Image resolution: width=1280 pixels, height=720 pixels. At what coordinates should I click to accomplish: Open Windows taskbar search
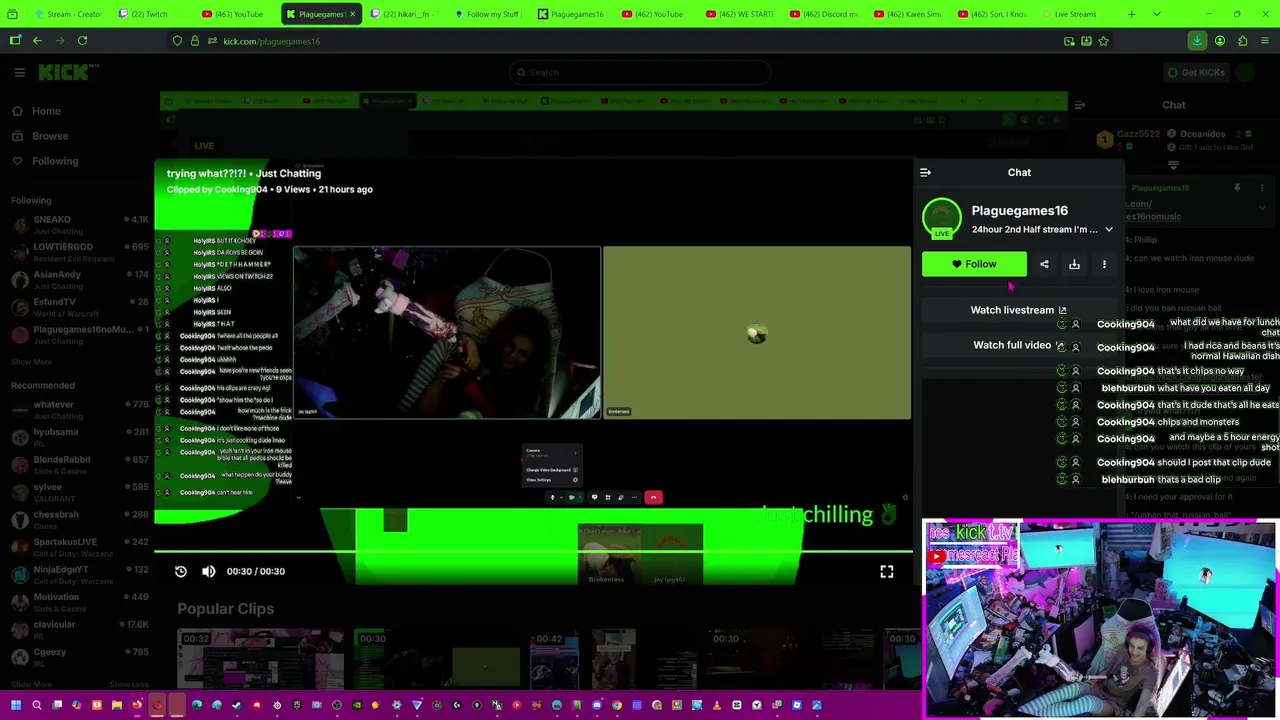point(36,705)
